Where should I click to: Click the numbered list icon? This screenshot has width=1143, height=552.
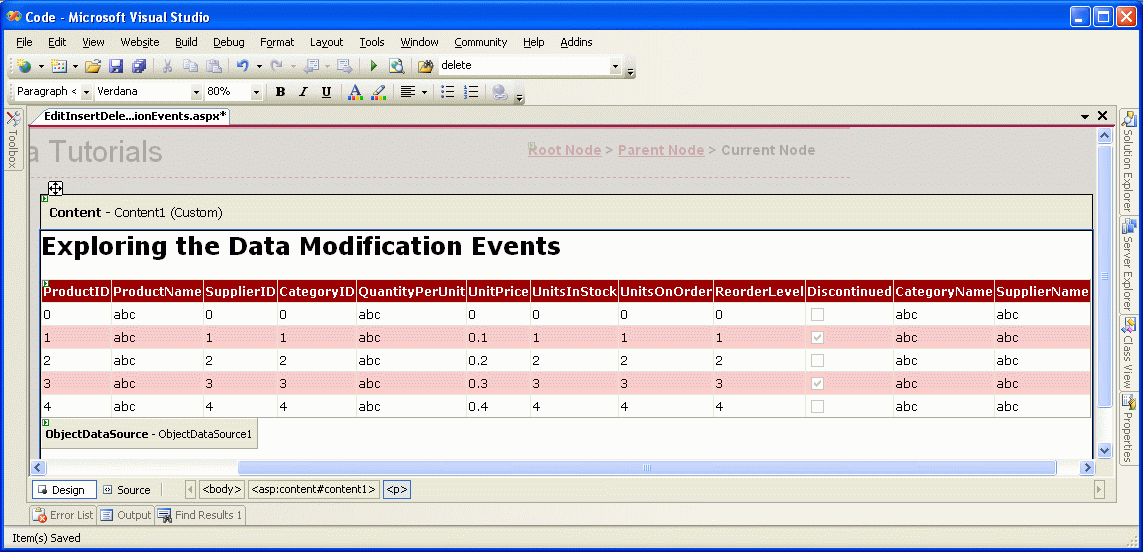(x=471, y=92)
